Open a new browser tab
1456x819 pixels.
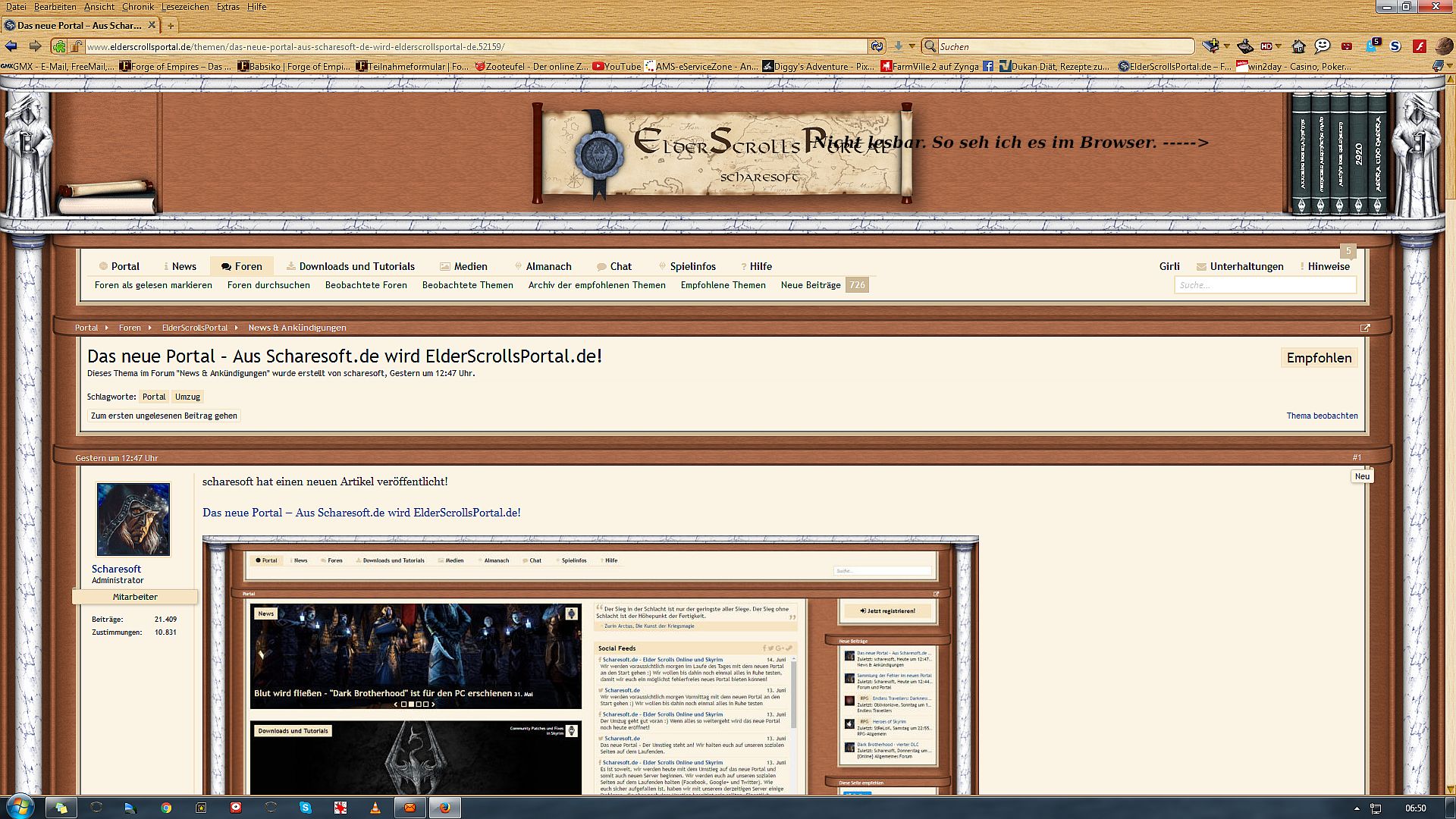[x=171, y=26]
